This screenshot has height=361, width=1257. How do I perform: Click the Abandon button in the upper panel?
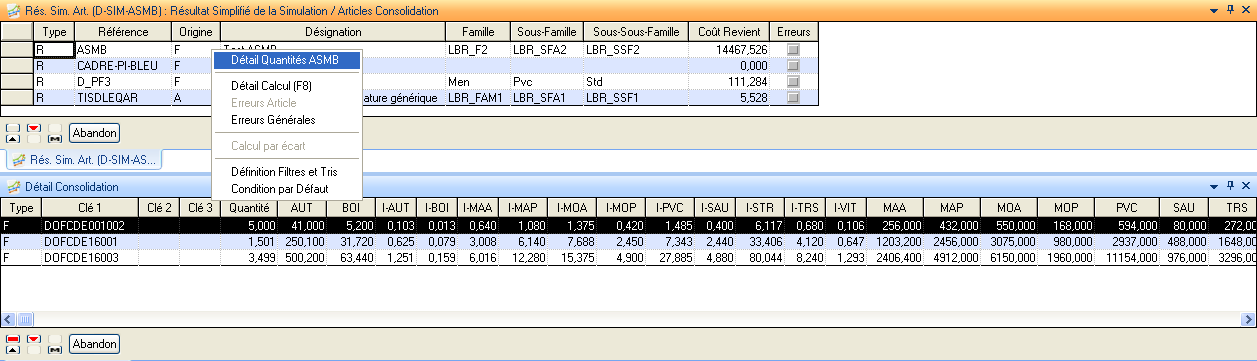[x=95, y=132]
